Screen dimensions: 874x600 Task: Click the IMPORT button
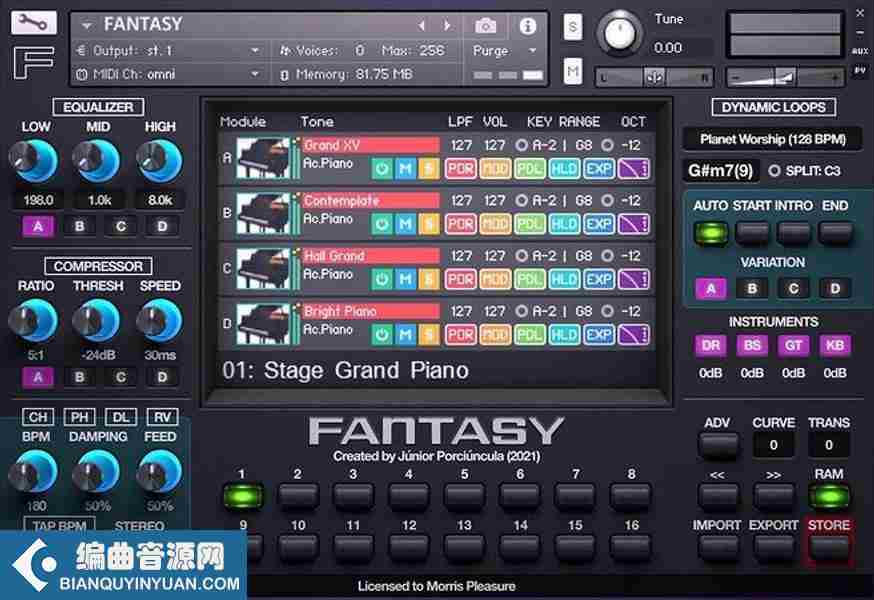(x=717, y=548)
